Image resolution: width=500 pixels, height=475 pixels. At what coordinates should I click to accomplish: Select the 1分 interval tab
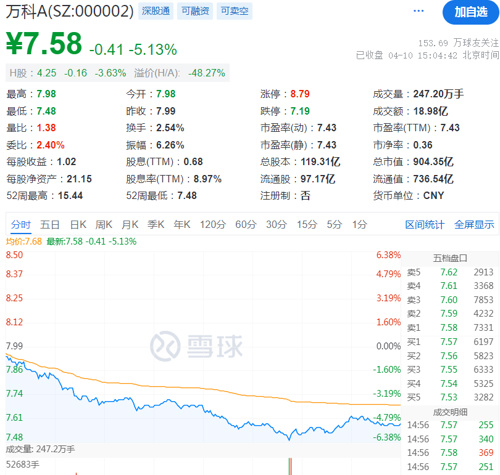(360, 225)
